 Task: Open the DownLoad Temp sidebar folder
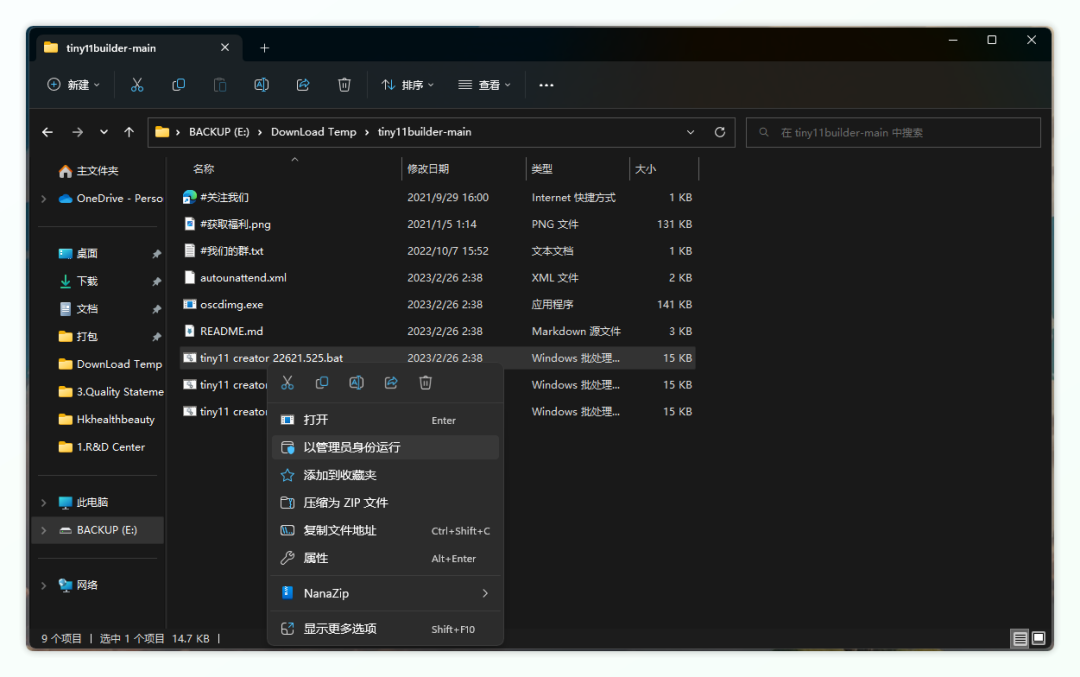[x=118, y=364]
